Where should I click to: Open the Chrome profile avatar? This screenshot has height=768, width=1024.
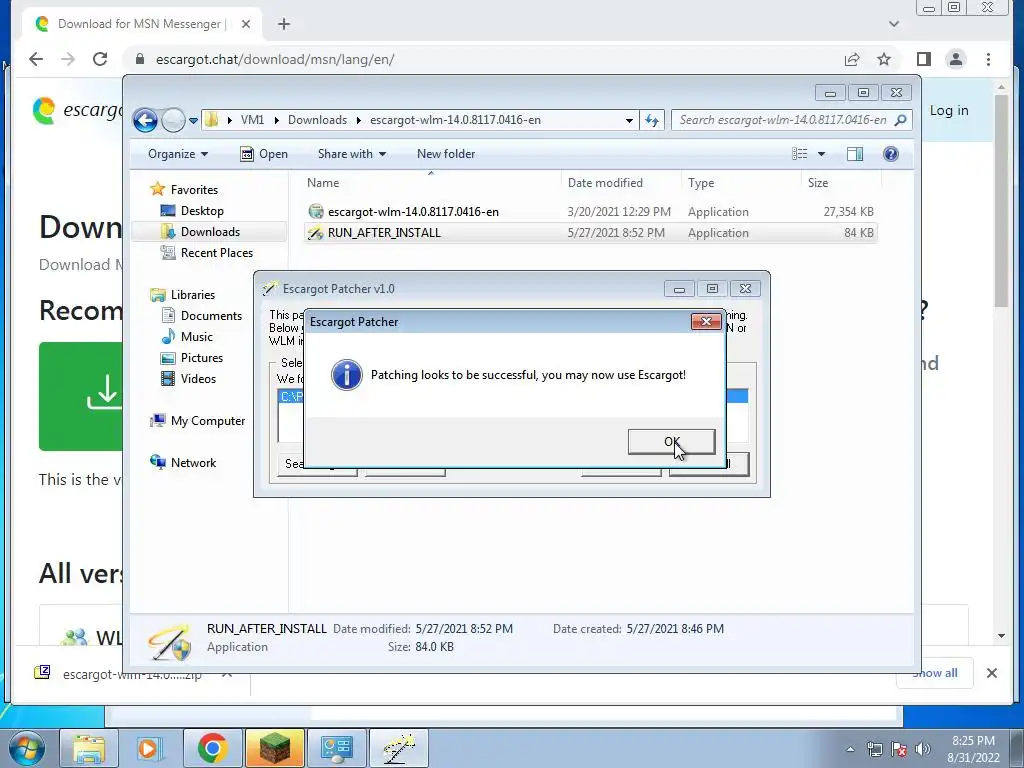tap(955, 59)
